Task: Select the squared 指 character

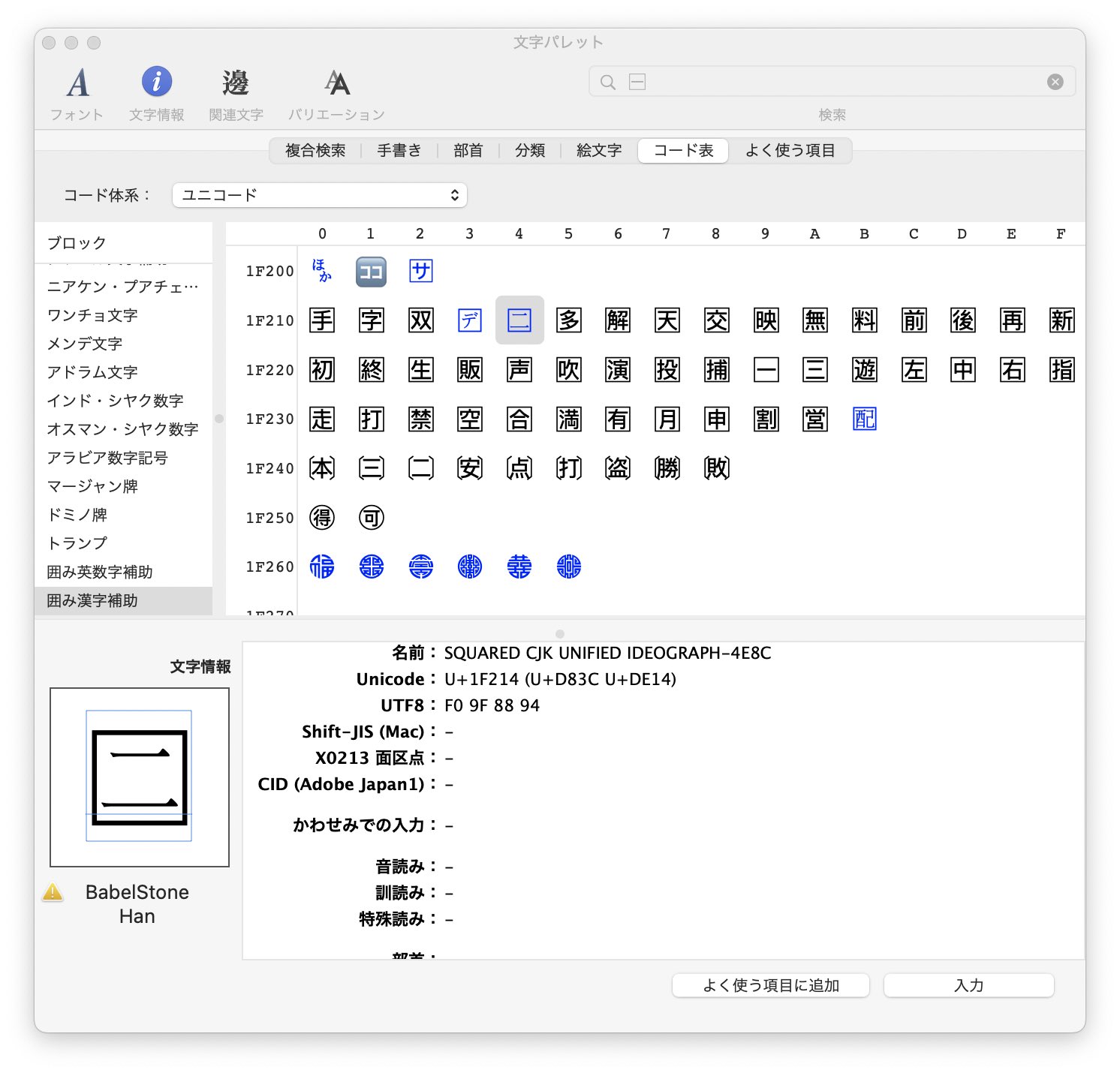Action: 1061,370
